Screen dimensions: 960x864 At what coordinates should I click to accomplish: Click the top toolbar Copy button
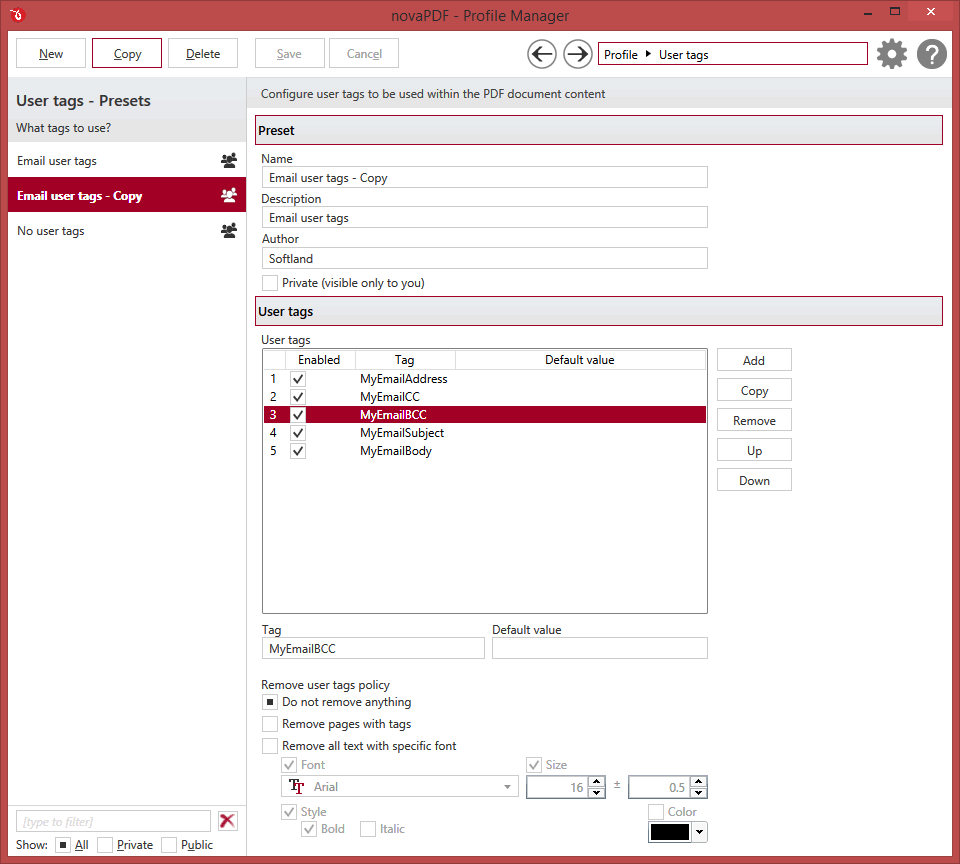[127, 53]
